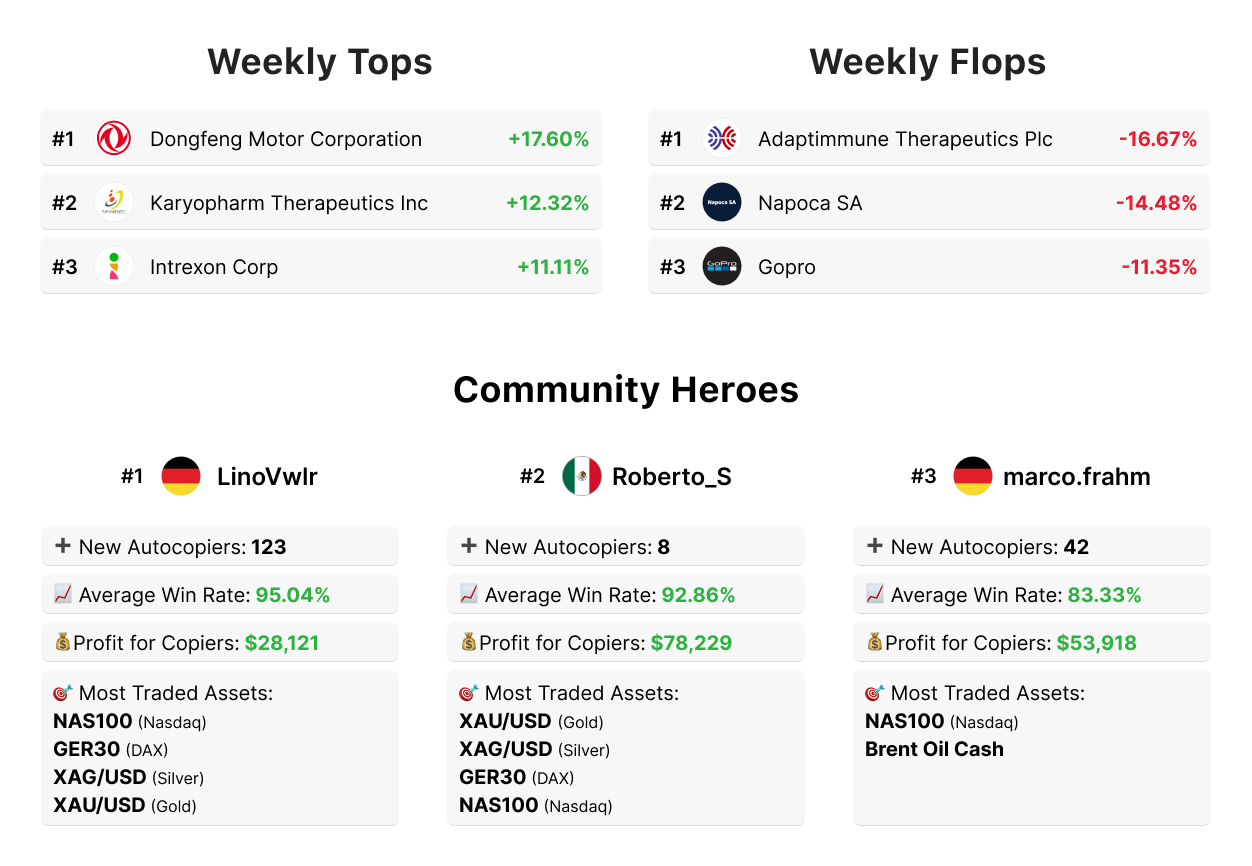
Task: Click the plus icon in LinoVwlr's New Autocopiers row
Action: 63,546
